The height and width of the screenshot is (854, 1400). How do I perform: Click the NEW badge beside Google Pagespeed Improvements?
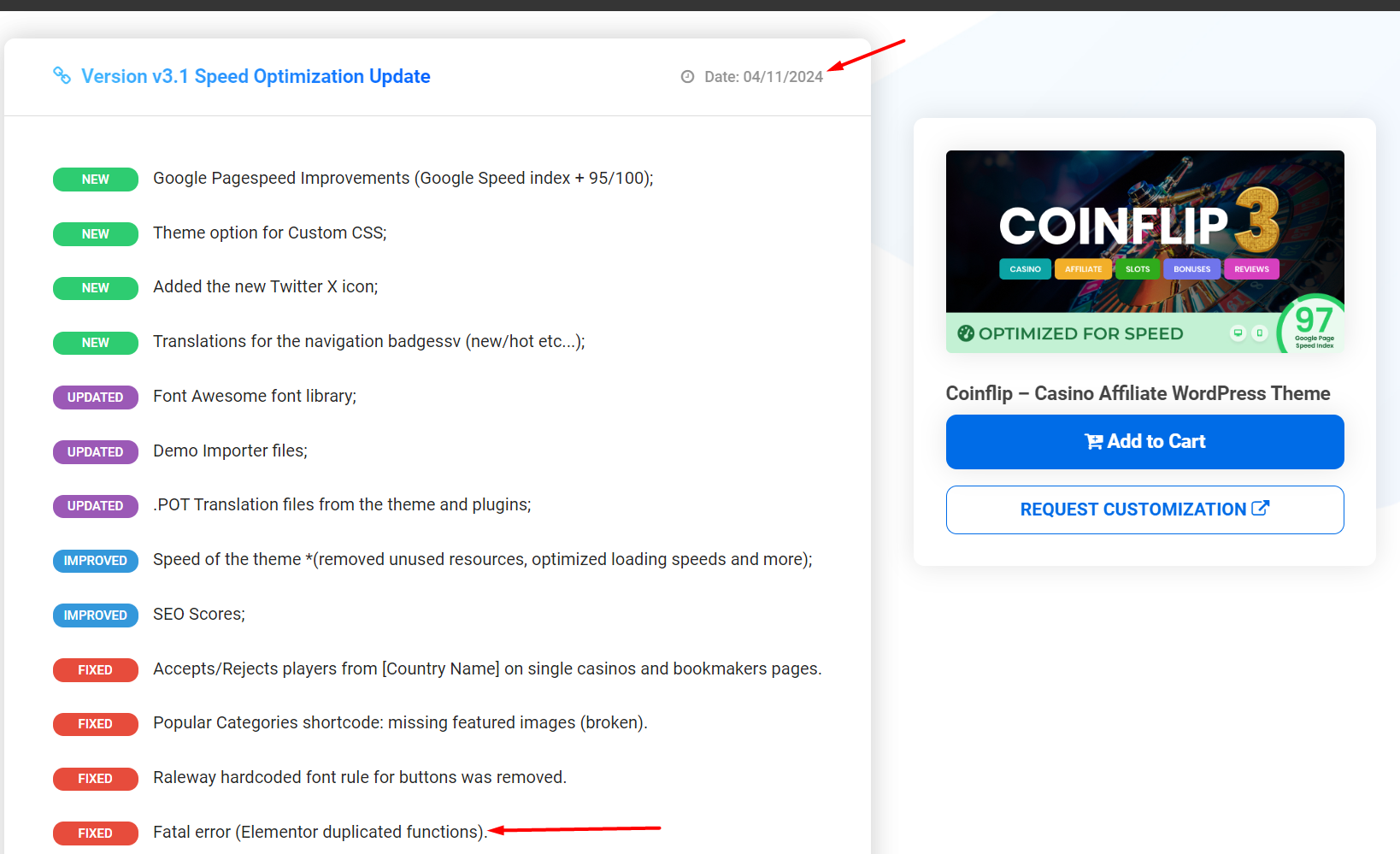click(x=96, y=180)
